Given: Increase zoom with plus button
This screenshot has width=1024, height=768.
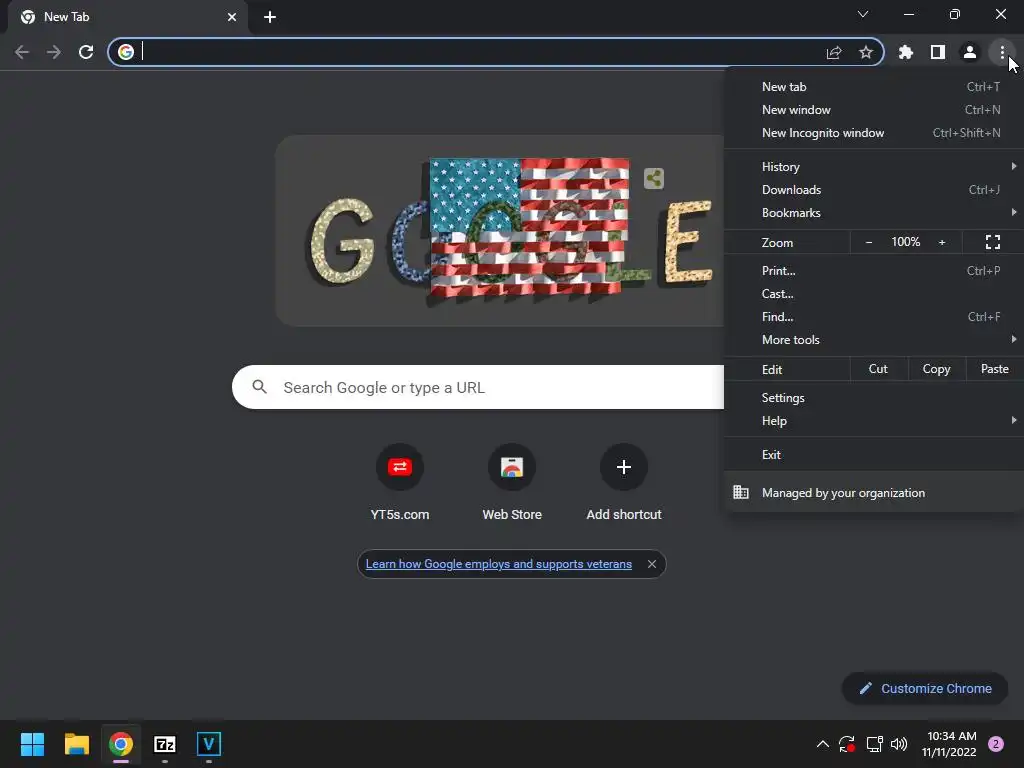Looking at the screenshot, I should coord(942,242).
